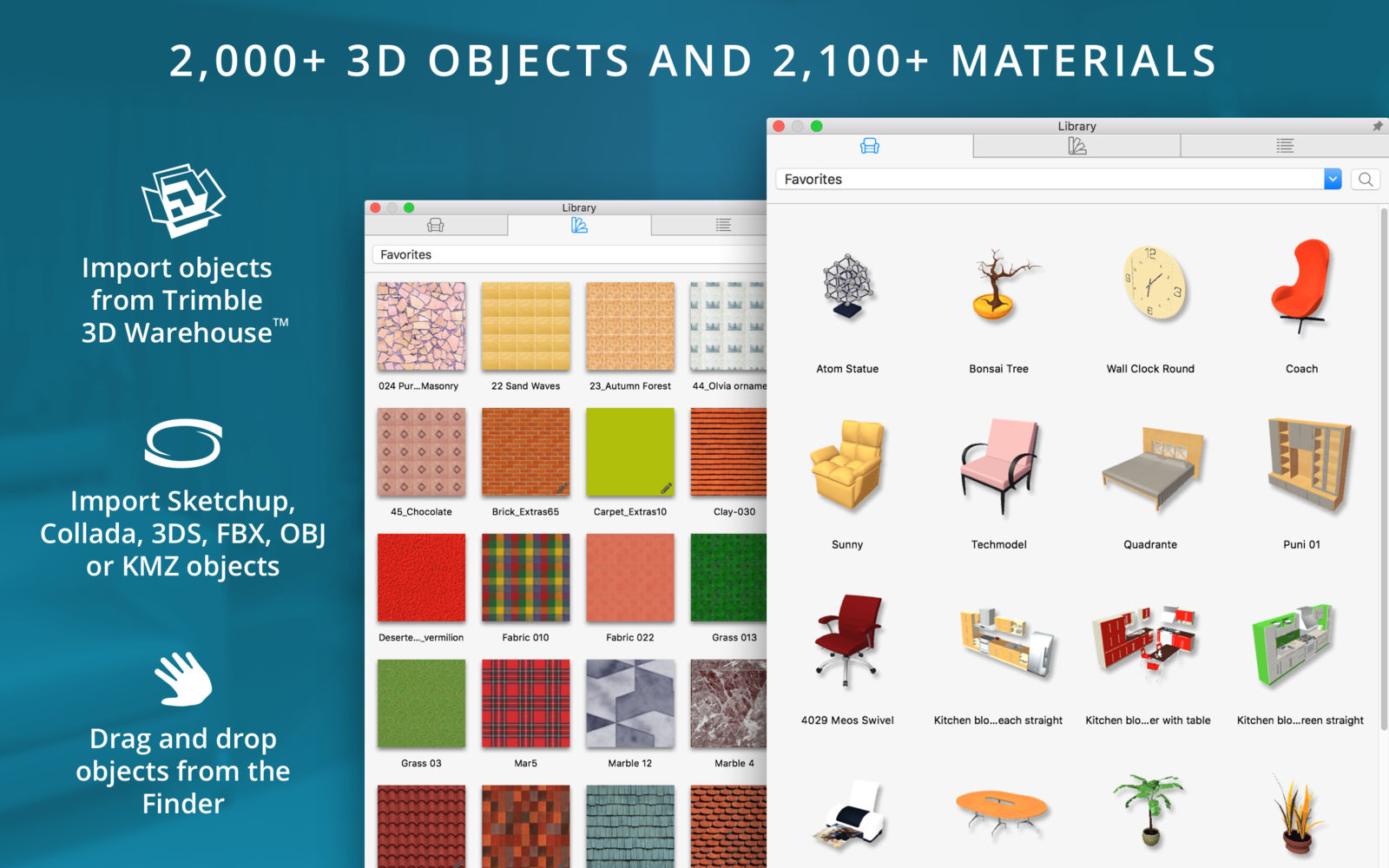Image resolution: width=1389 pixels, height=868 pixels.
Task: Click Favorites field in back Library window
Action: click(569, 254)
